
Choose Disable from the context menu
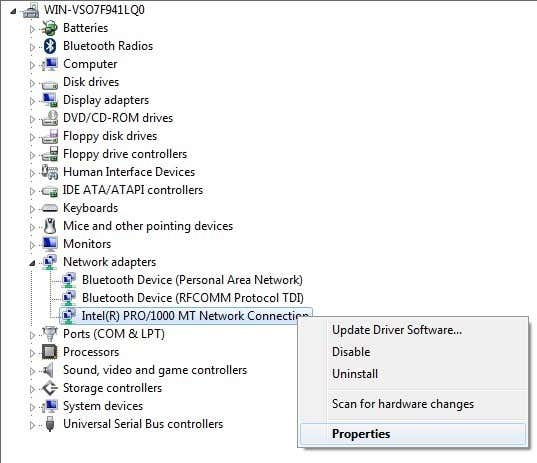click(x=413, y=352)
